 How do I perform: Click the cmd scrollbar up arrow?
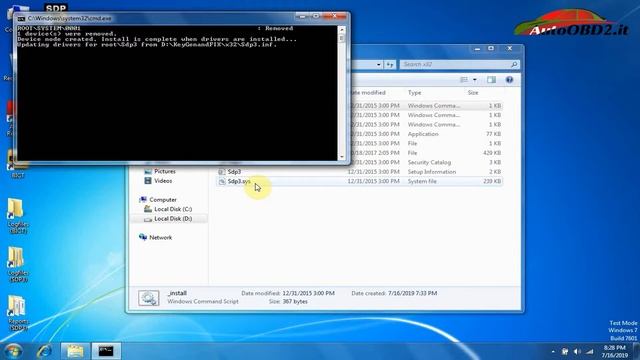click(342, 30)
